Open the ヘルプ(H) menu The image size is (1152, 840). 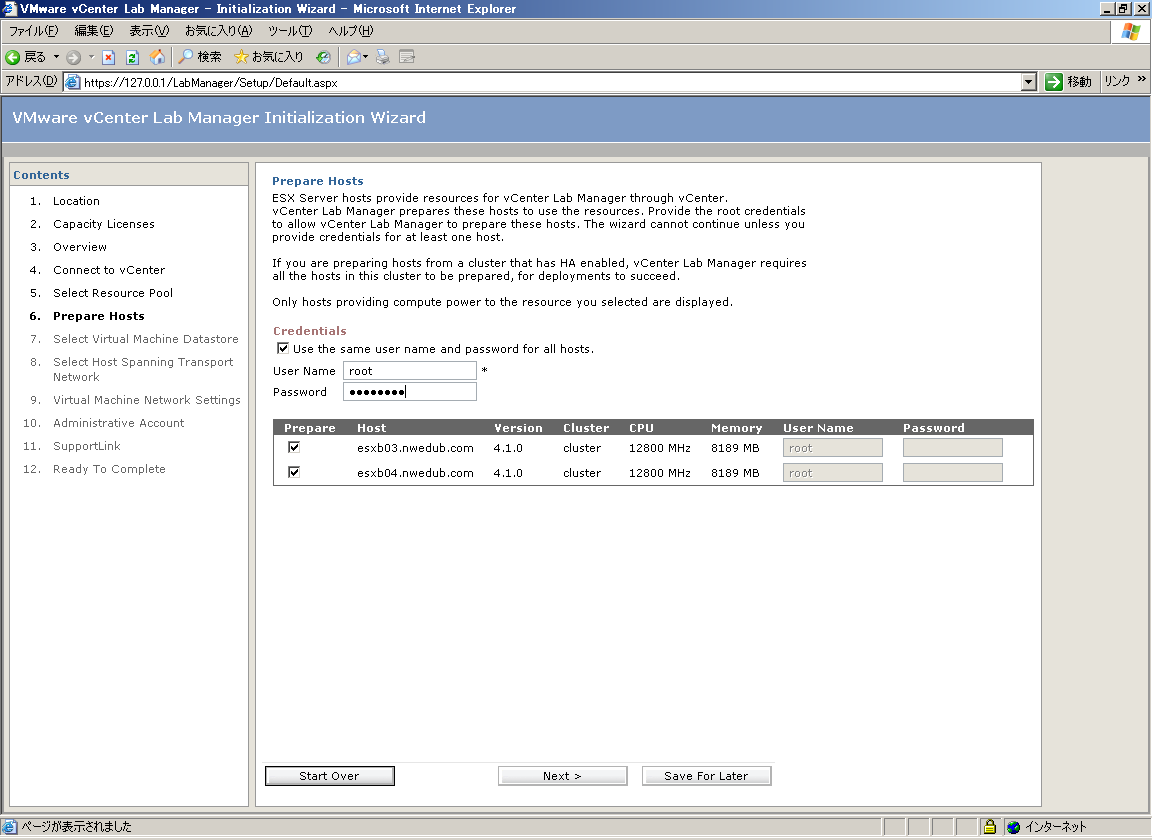pos(350,31)
